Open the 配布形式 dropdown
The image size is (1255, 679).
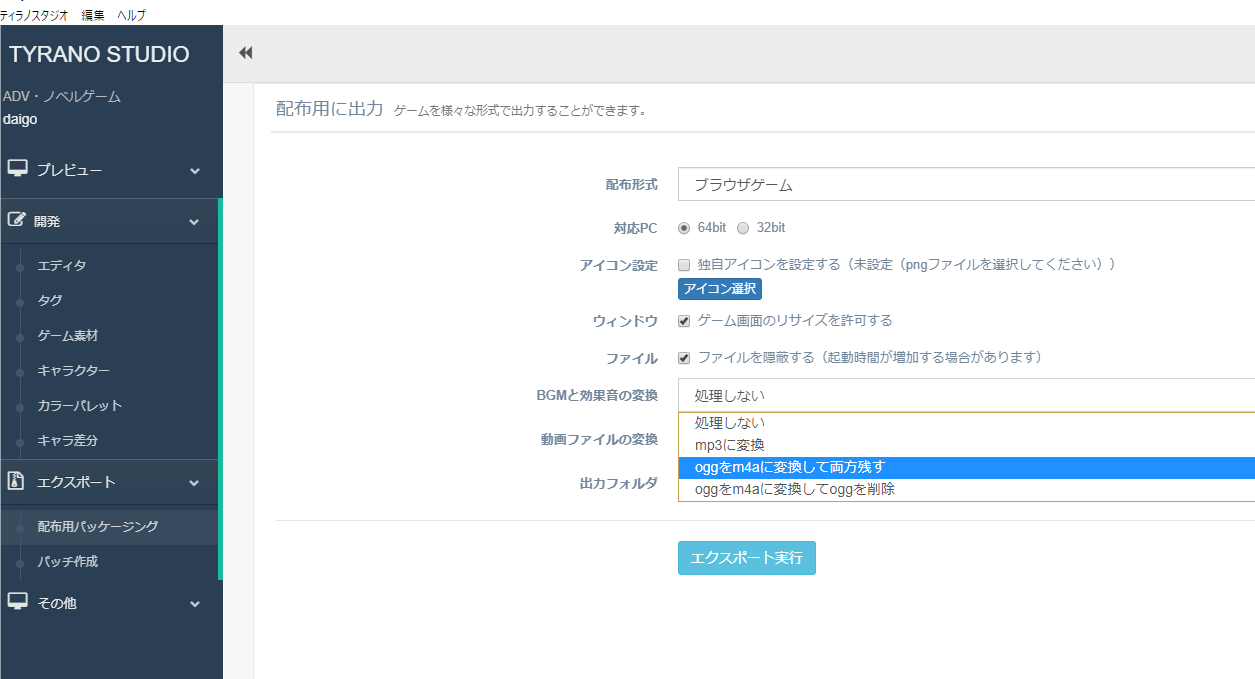click(x=966, y=185)
